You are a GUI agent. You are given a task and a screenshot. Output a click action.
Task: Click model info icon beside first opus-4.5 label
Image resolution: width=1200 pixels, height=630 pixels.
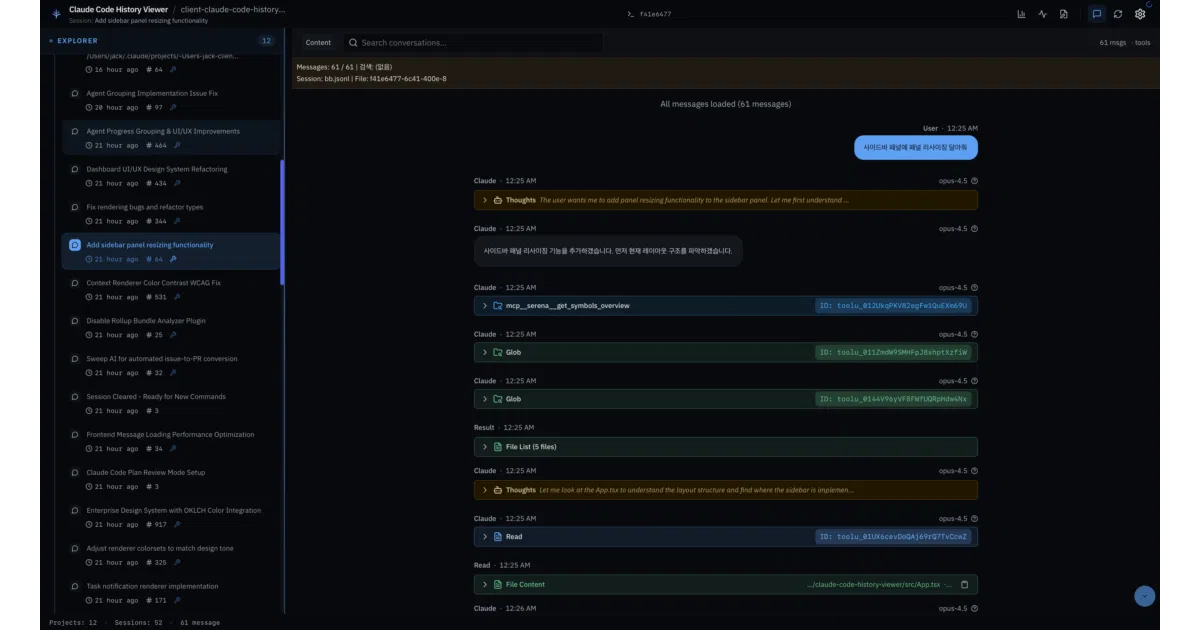point(974,181)
